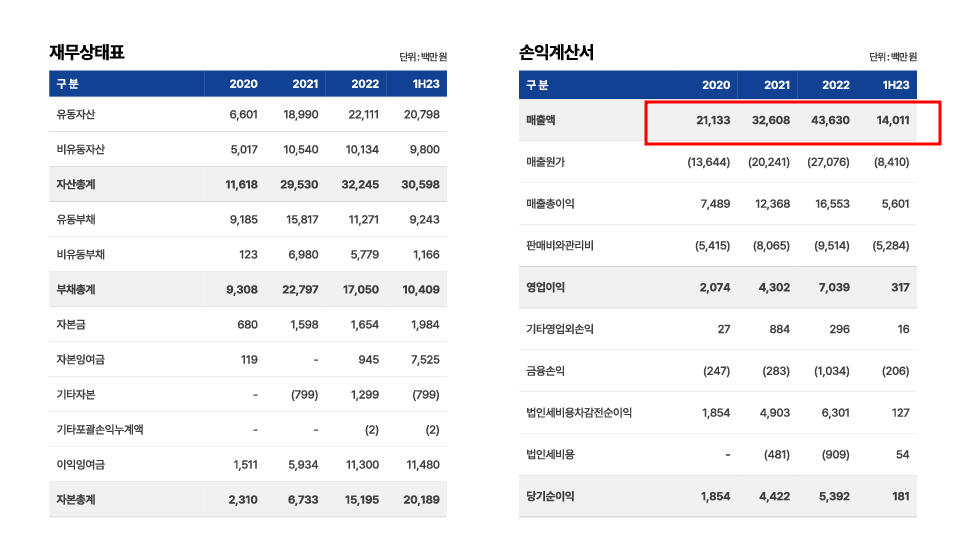
Task: Click the 자본잉여금 value 7,525
Action: tap(425, 359)
